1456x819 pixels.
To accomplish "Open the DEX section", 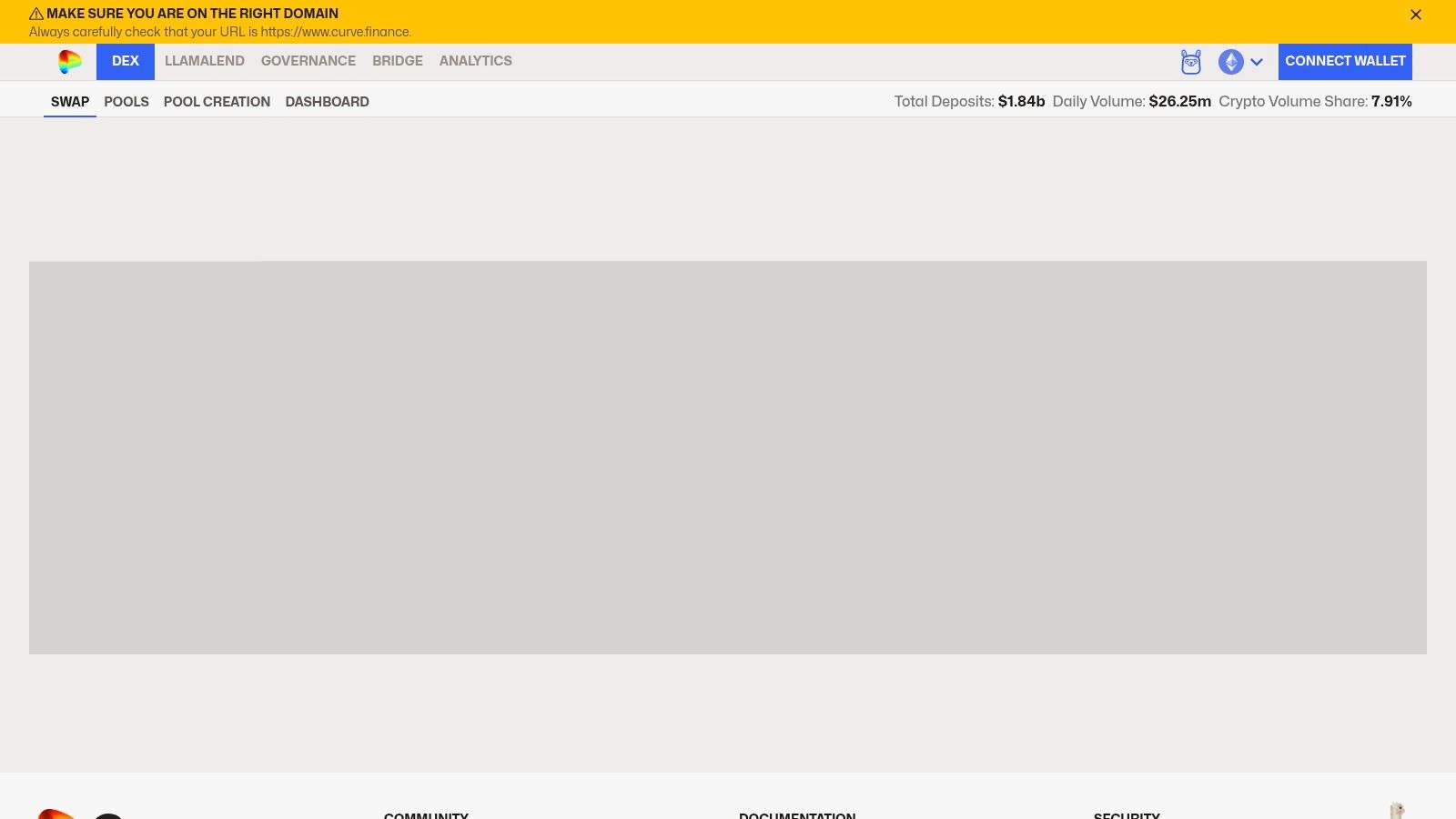I will [x=126, y=62].
